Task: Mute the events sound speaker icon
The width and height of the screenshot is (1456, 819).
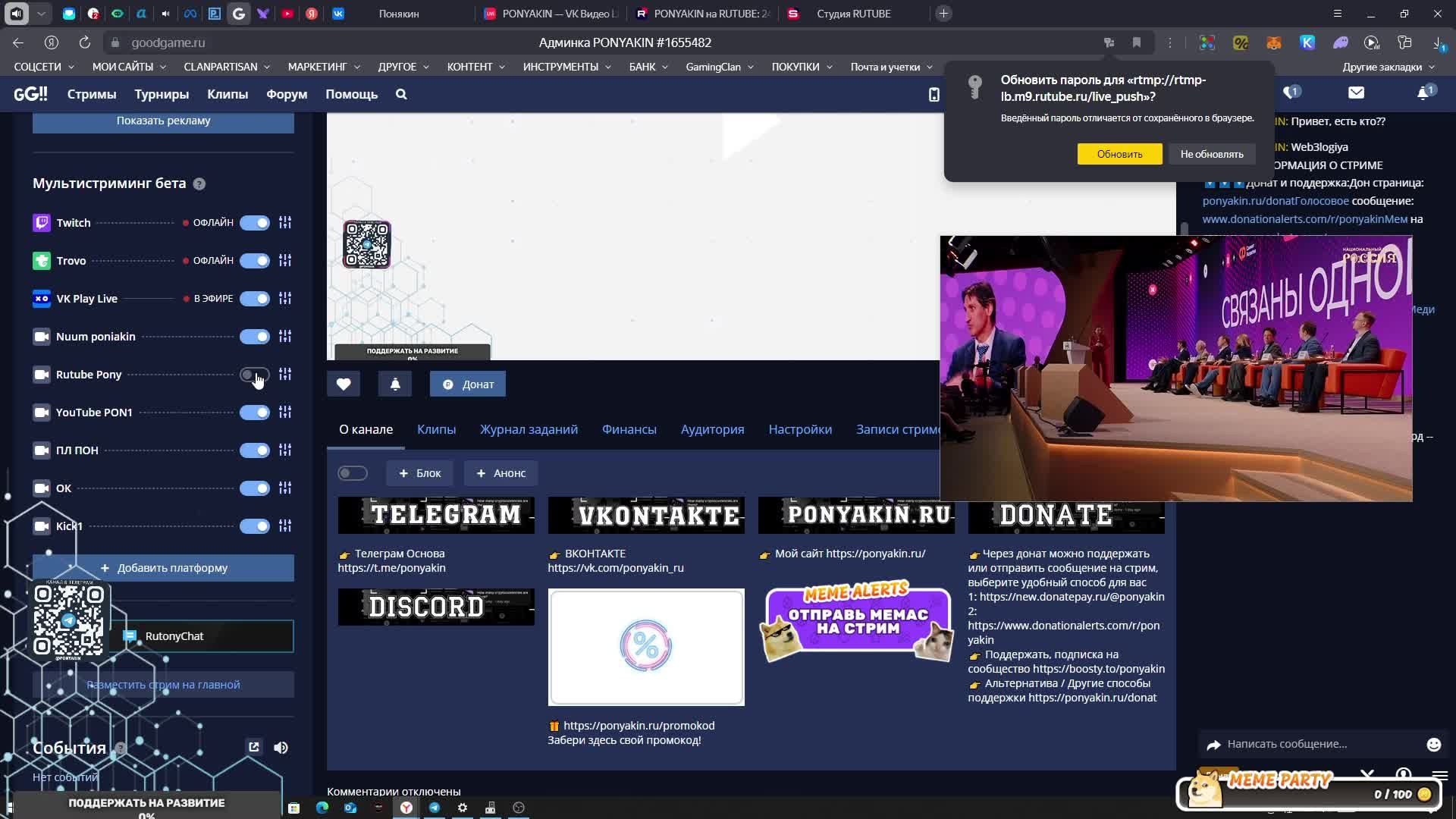Action: pyautogui.click(x=281, y=748)
